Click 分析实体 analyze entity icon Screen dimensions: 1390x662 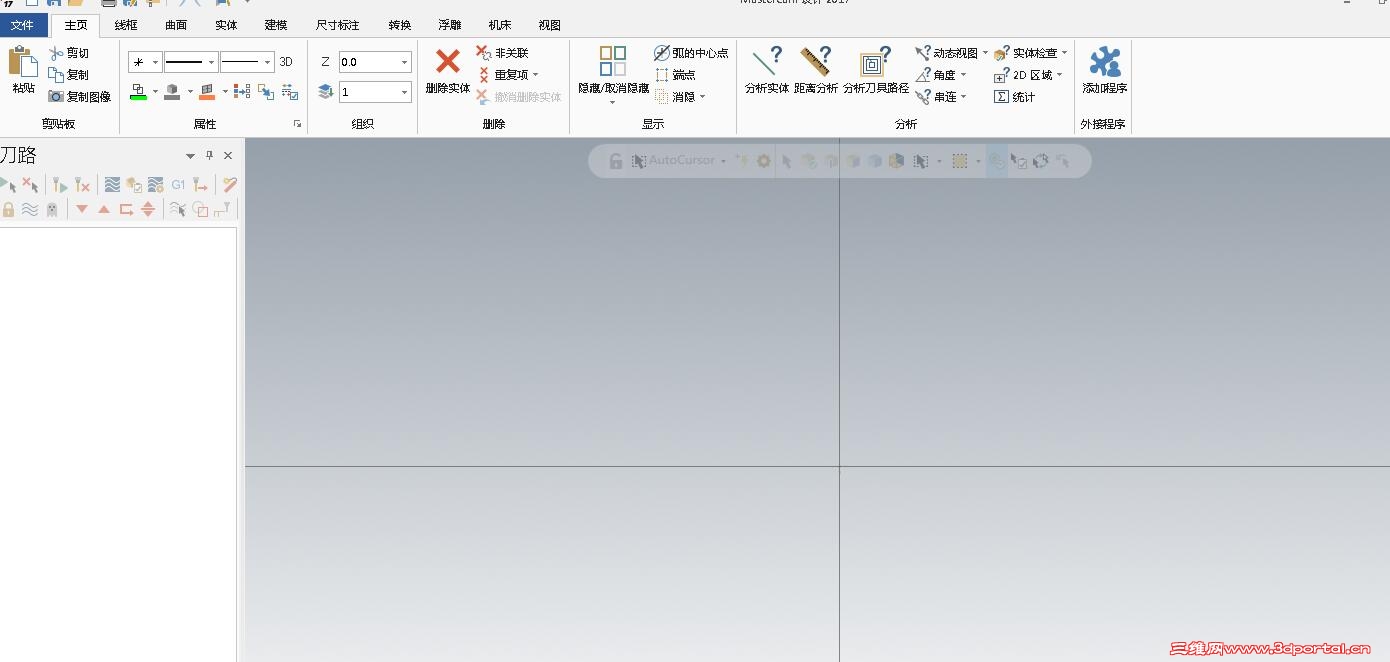pyautogui.click(x=767, y=62)
